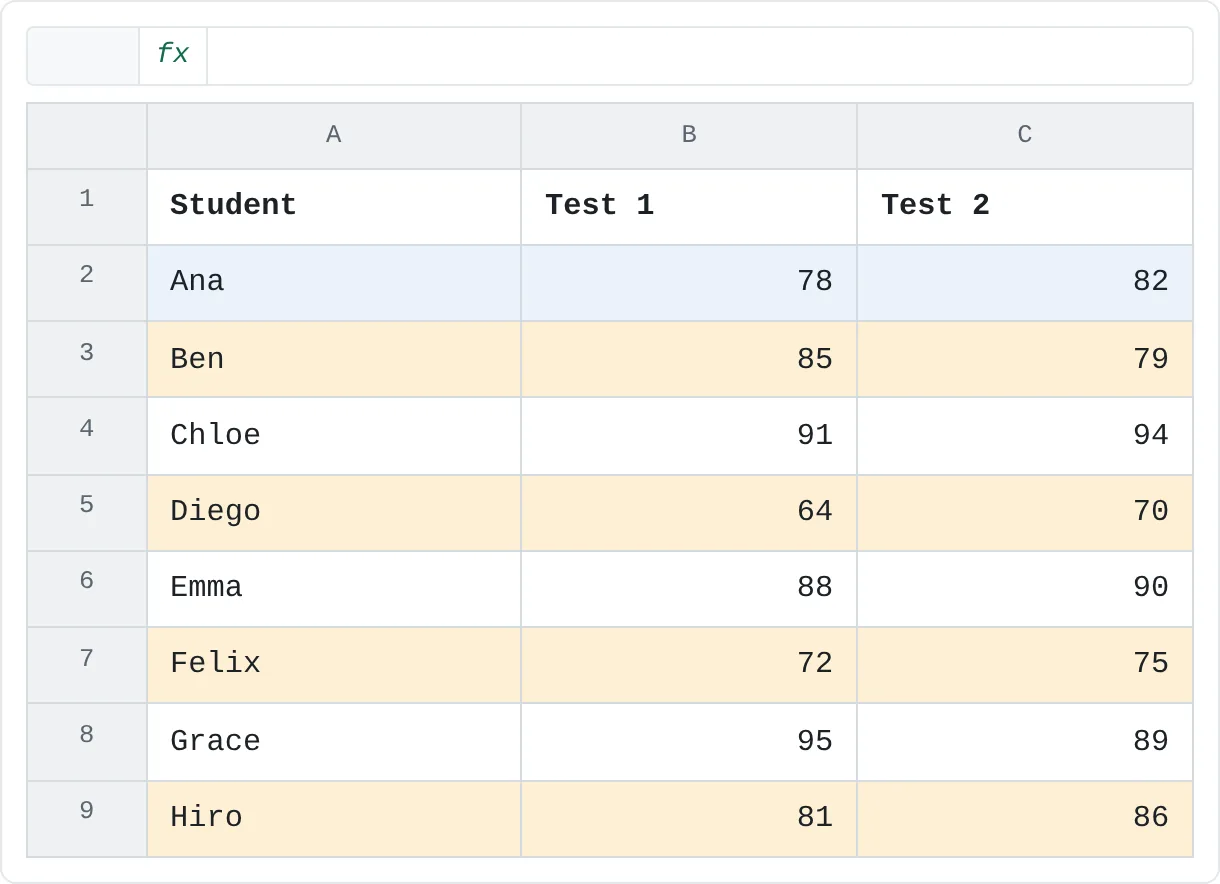Screen dimensions: 1220x884
Task: Click Emma's Test 2 score 90
Action: 1025,589
